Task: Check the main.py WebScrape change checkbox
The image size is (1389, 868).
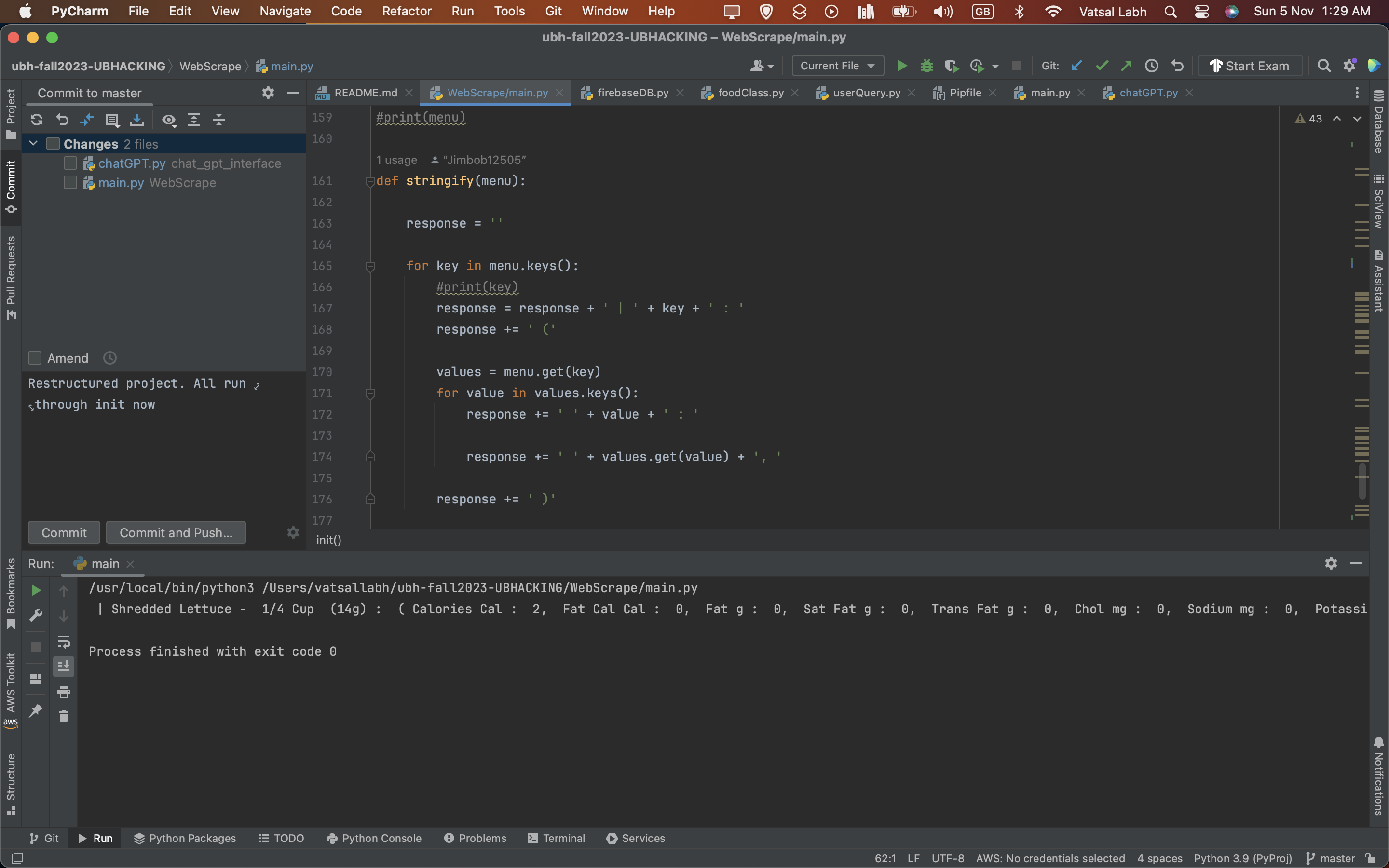Action: click(x=70, y=183)
